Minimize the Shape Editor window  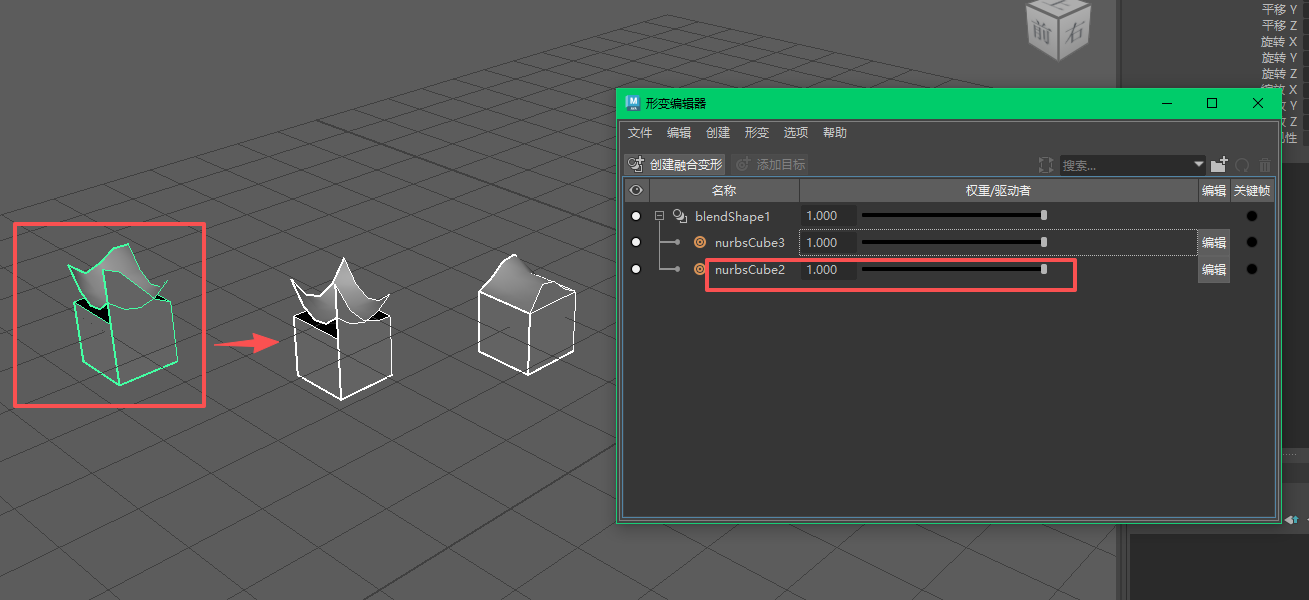pyautogui.click(x=1166, y=103)
